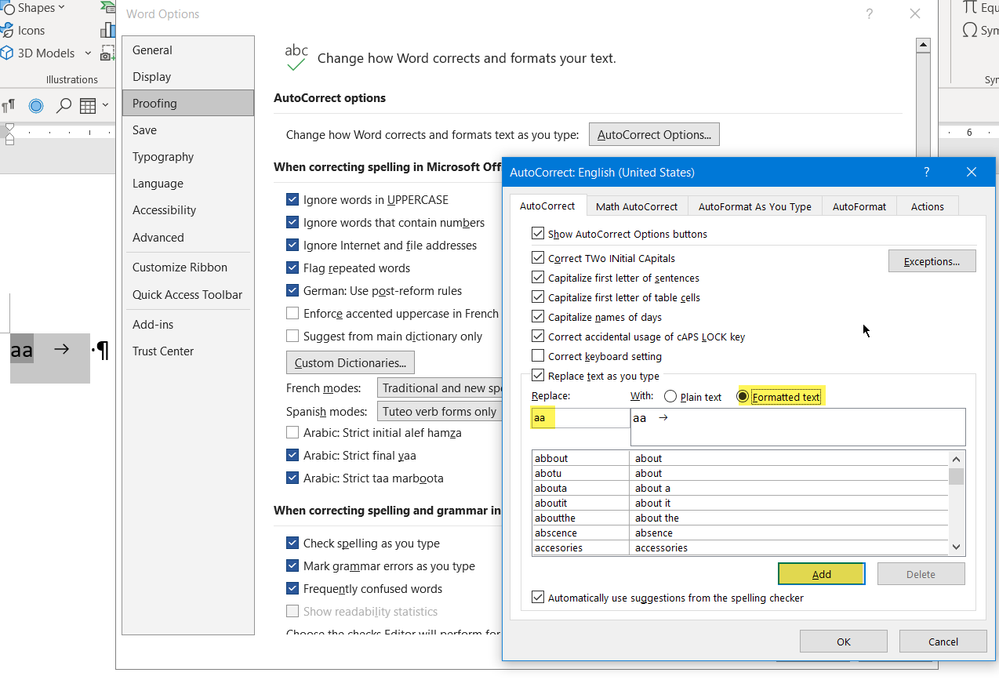
Task: Select General in Word Options sidebar
Action: [188, 50]
